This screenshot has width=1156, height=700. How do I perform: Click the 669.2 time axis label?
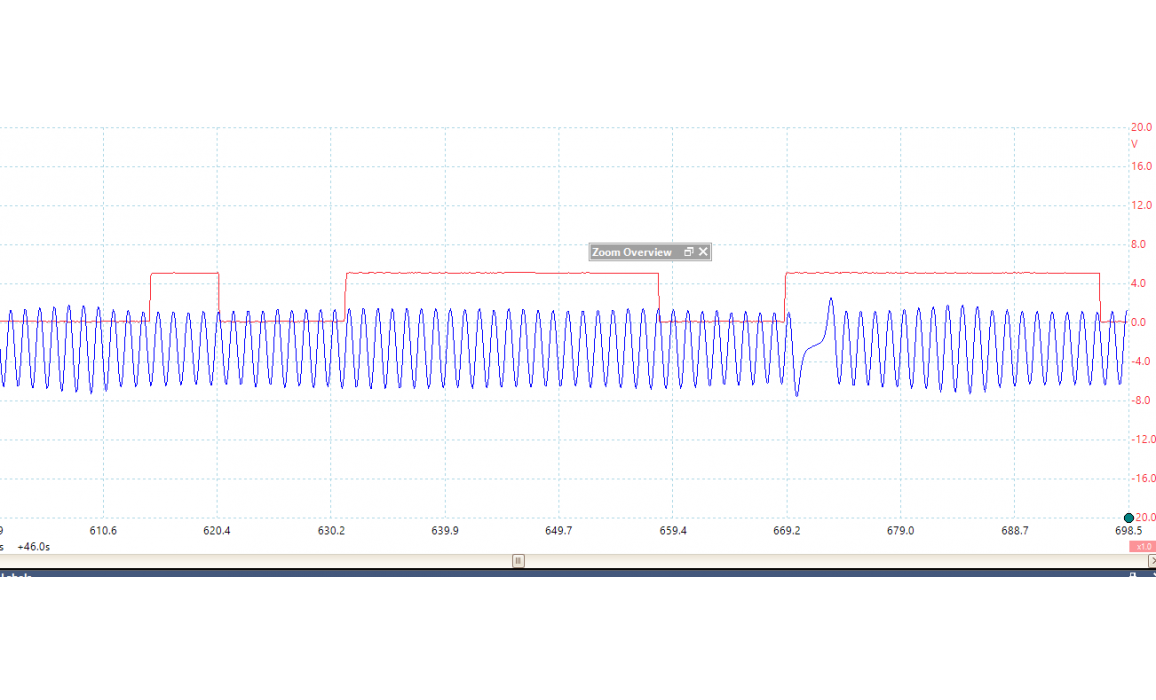(787, 531)
